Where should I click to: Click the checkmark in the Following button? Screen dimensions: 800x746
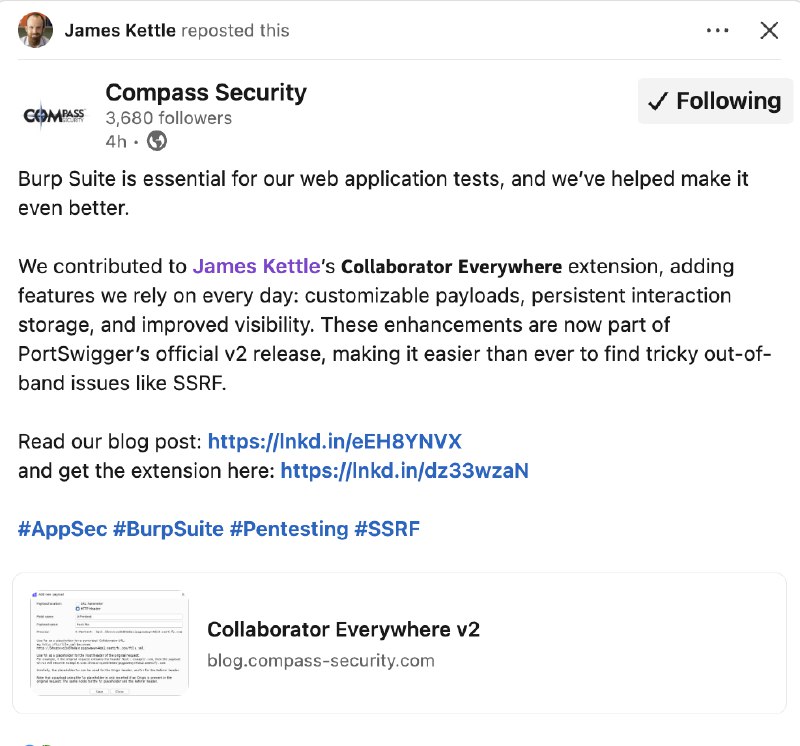[661, 100]
